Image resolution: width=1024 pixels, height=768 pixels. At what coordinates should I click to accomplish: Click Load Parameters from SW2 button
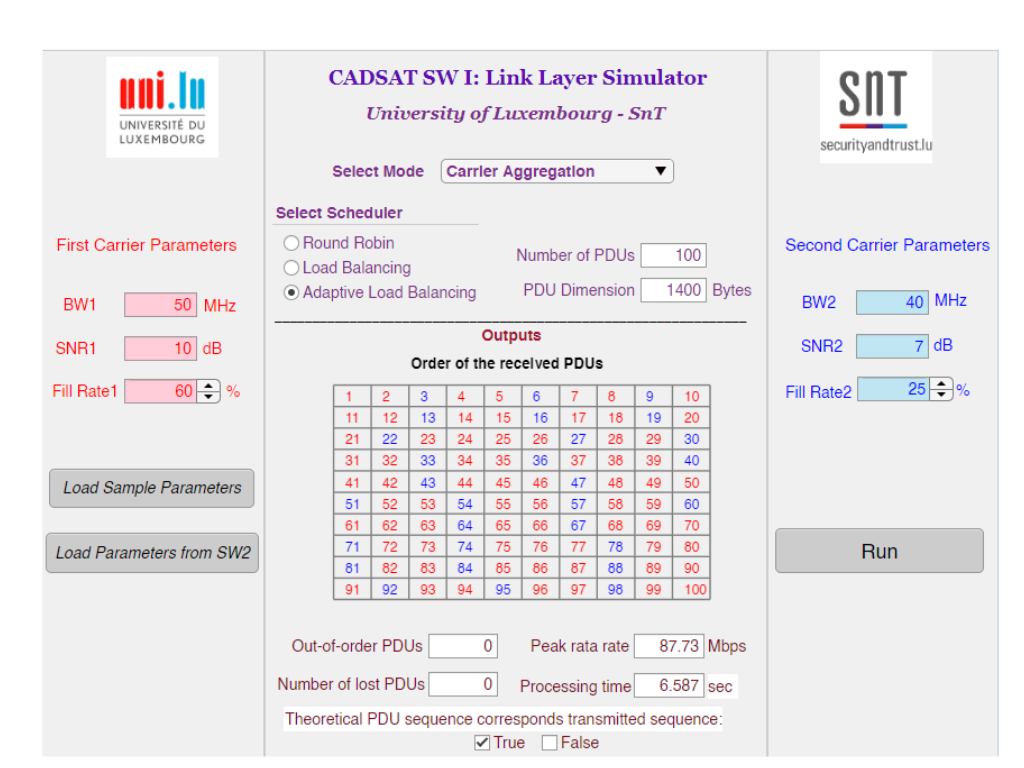pyautogui.click(x=152, y=553)
